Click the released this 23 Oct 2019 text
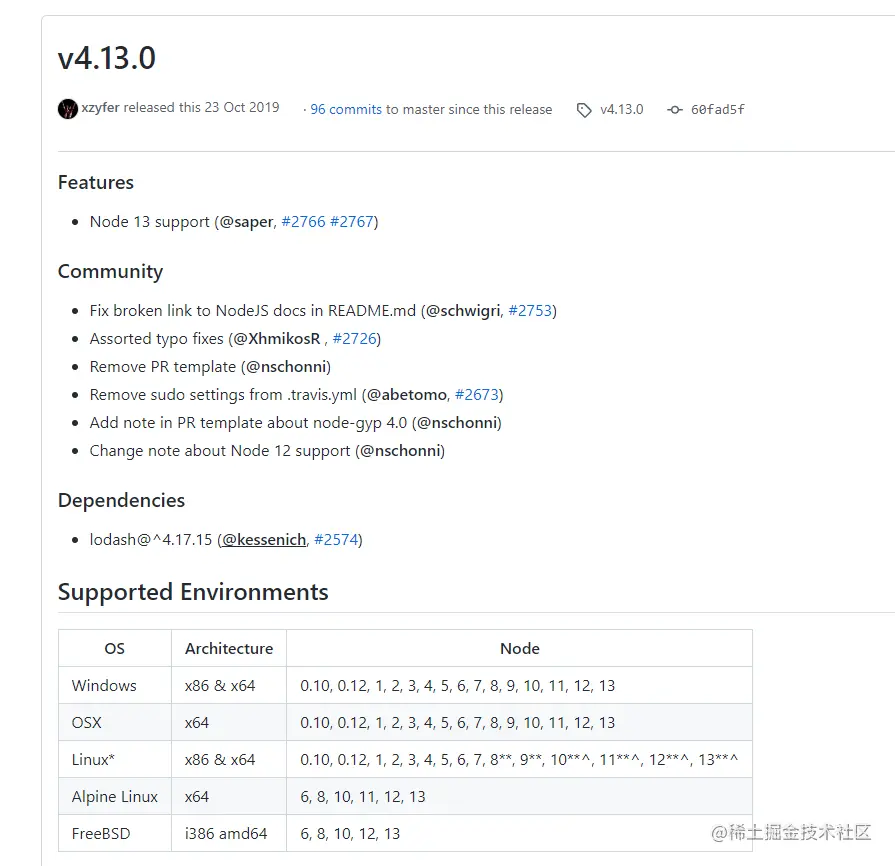Viewport: 895px width, 866px height. [201, 107]
